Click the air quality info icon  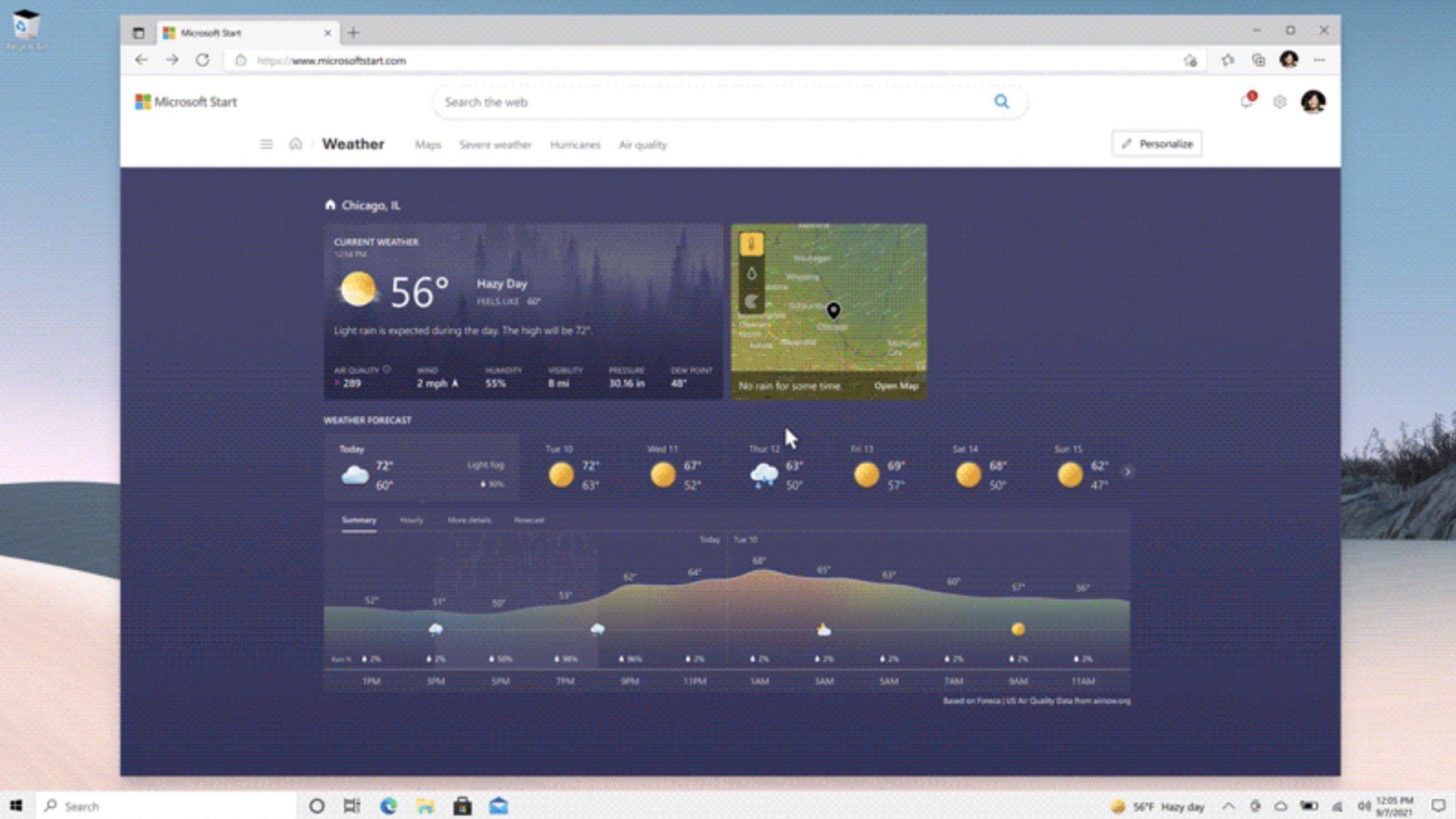[x=387, y=369]
